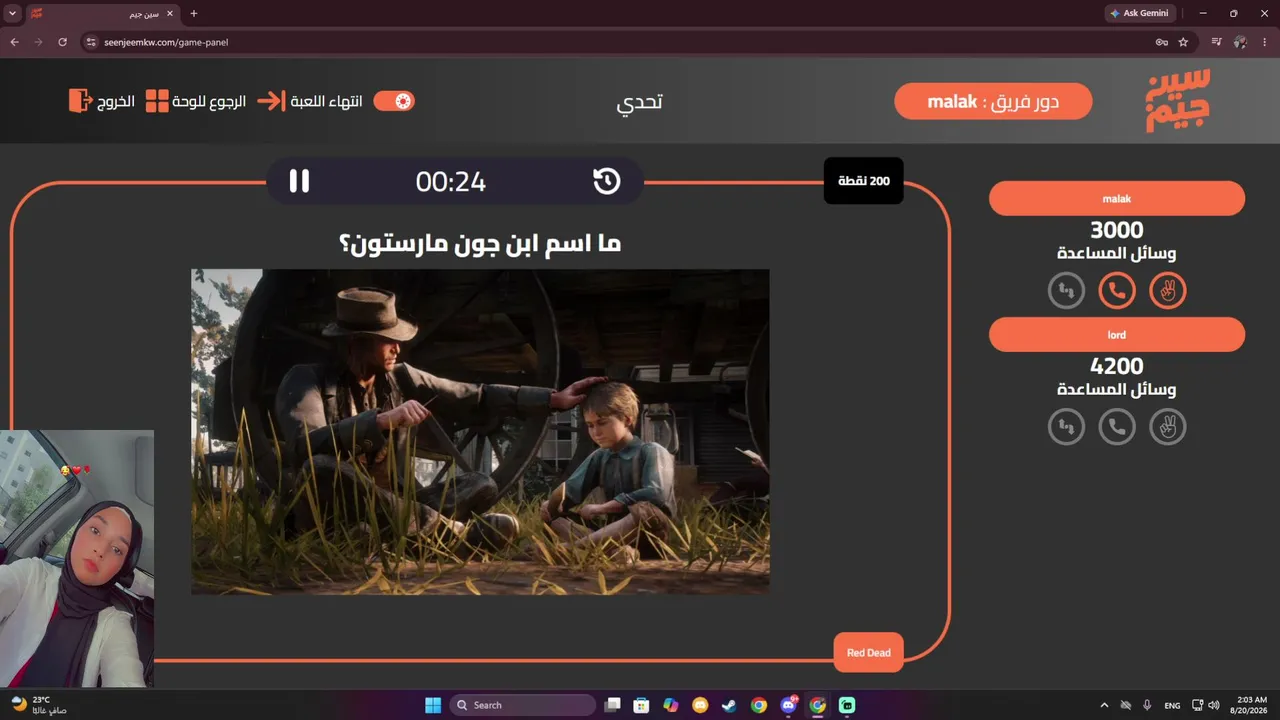
Task: Use malak's two-answers hand lifeline
Action: pos(1167,291)
